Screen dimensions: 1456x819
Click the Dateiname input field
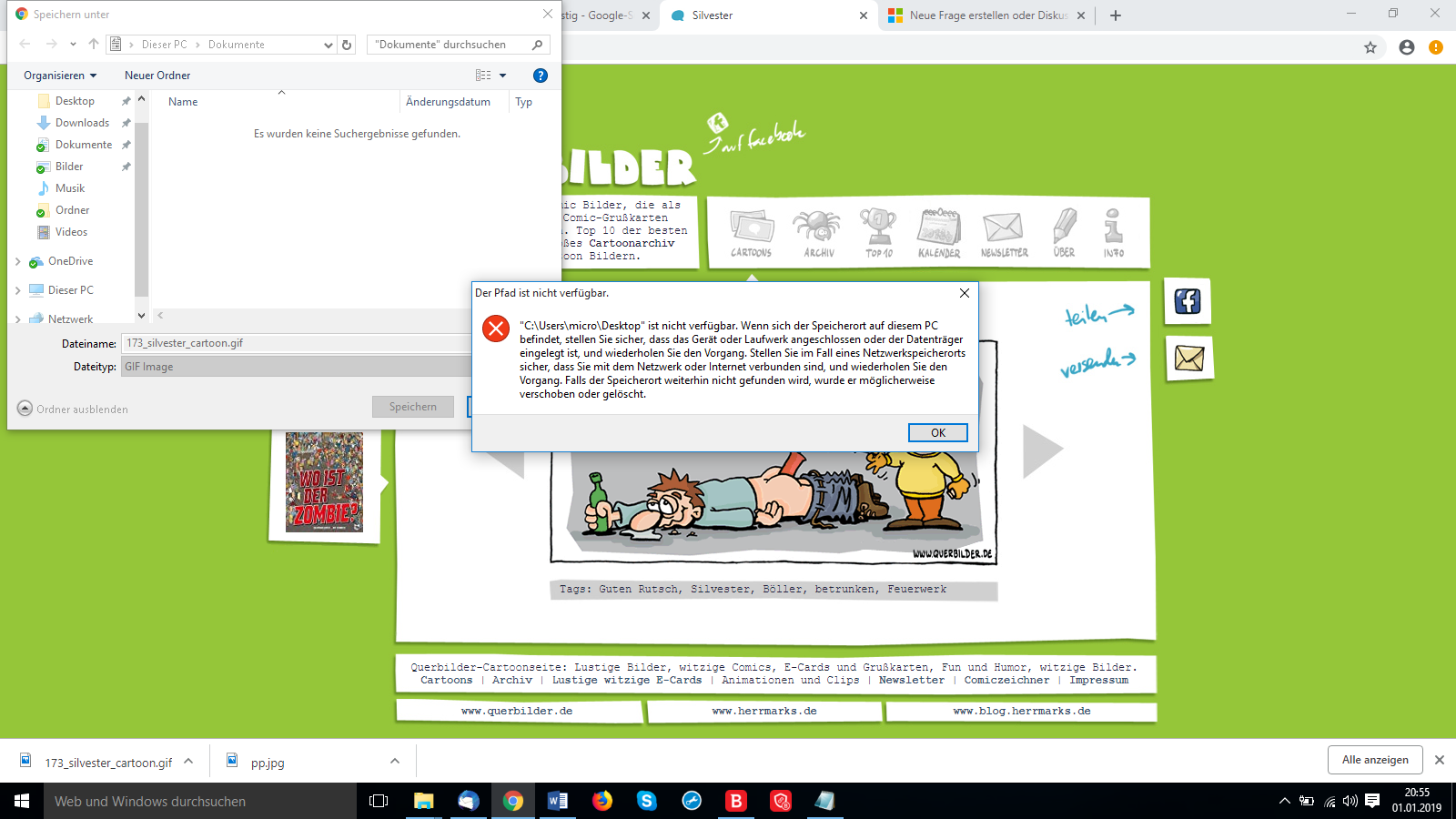297,343
